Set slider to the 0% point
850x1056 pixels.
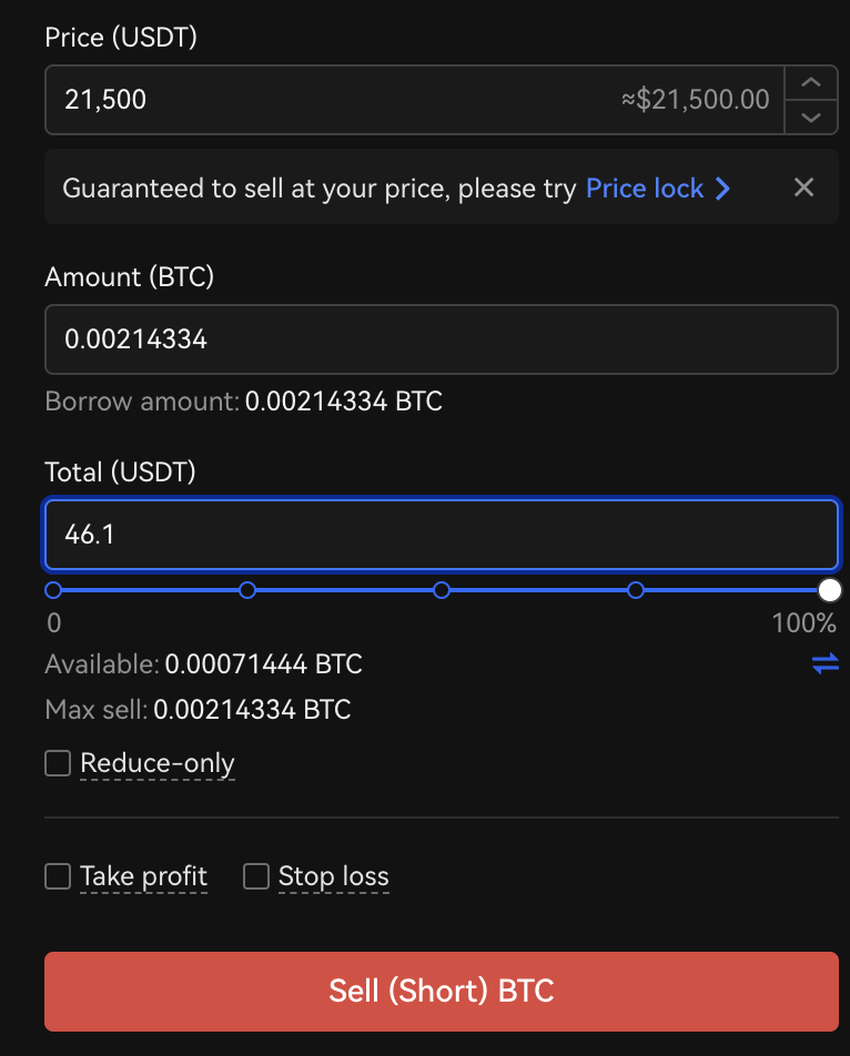click(54, 590)
